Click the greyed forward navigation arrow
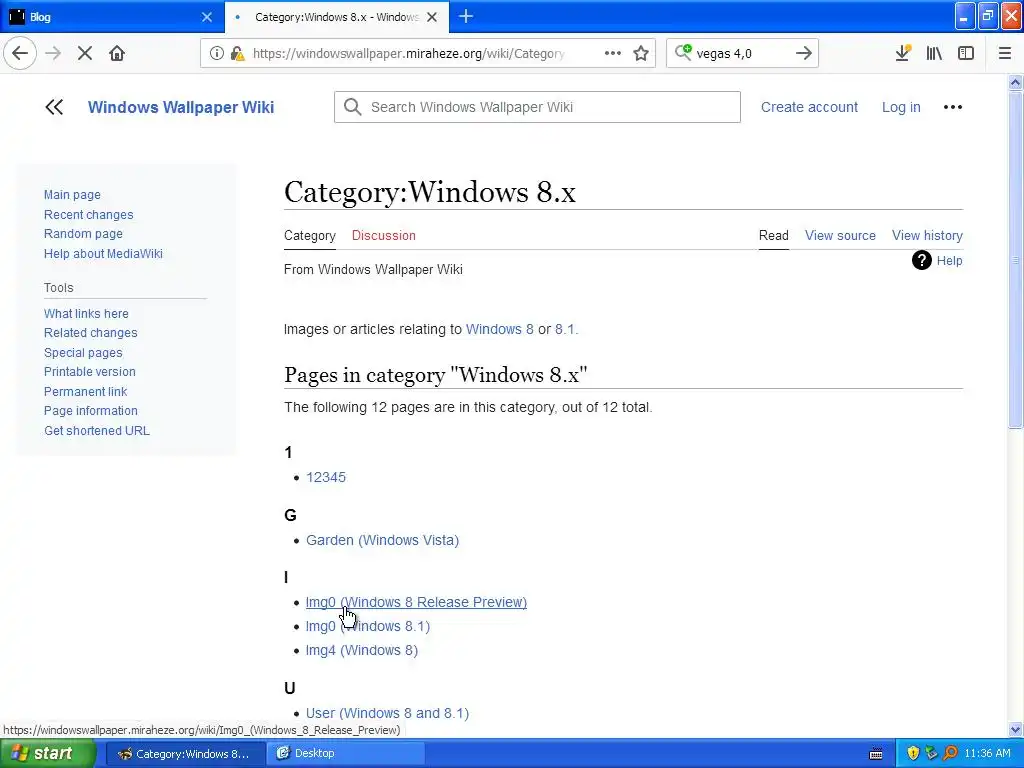 [53, 53]
